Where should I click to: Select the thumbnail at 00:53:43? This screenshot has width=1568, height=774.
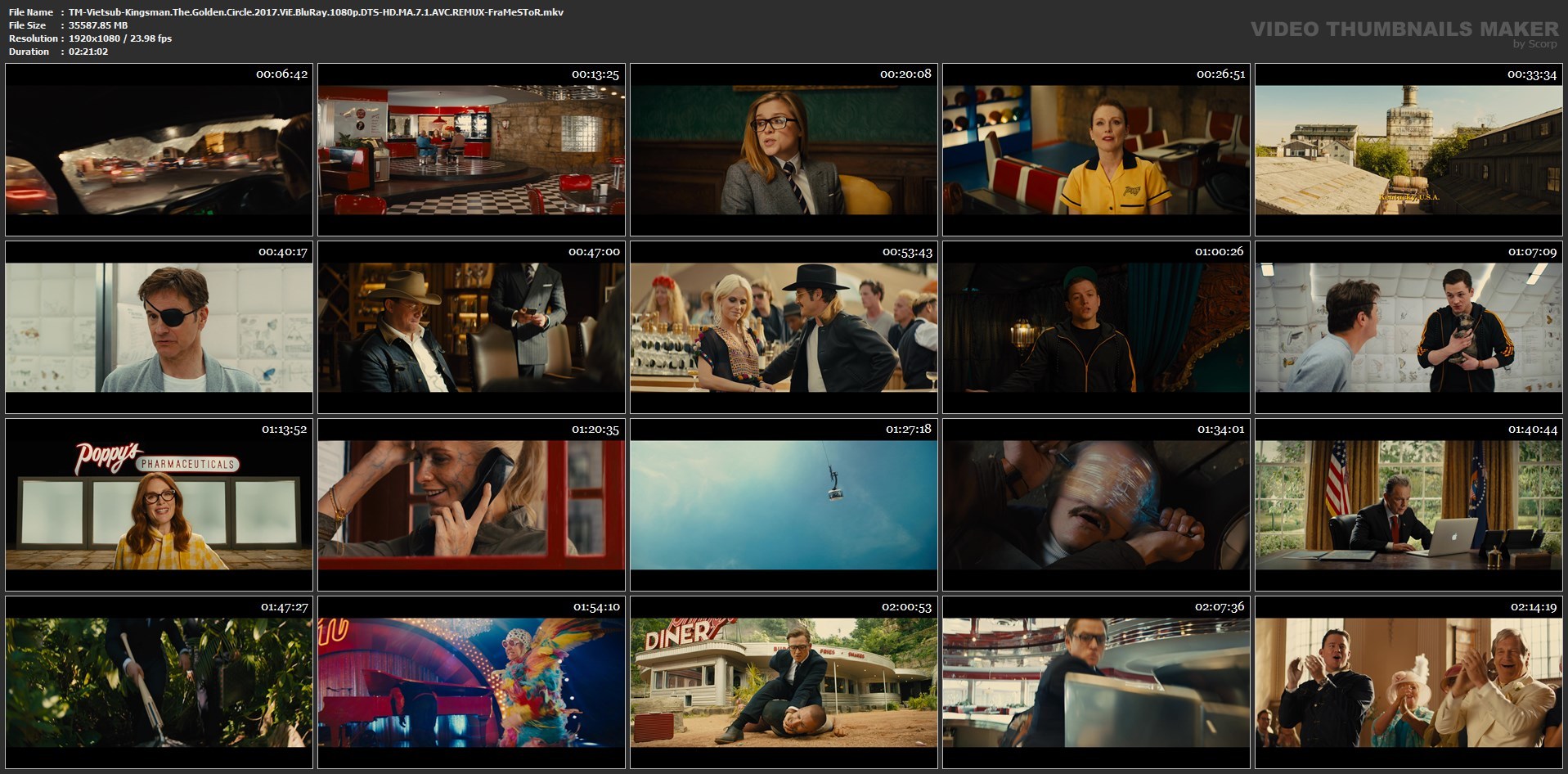784,327
